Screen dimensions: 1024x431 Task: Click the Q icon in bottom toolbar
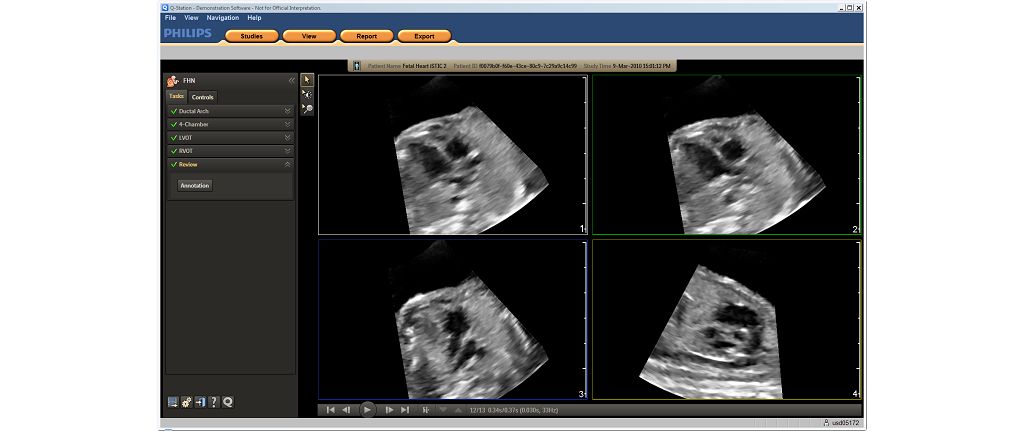[227, 402]
